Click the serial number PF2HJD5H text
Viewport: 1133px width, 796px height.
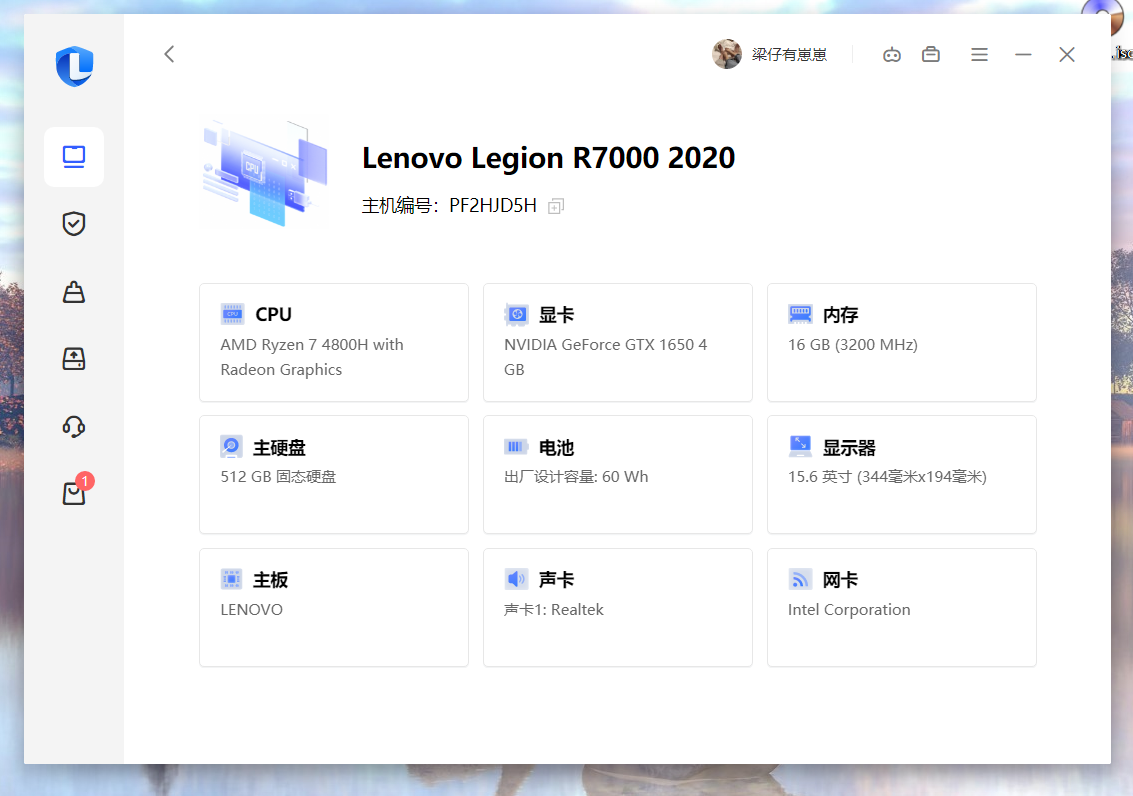[493, 206]
